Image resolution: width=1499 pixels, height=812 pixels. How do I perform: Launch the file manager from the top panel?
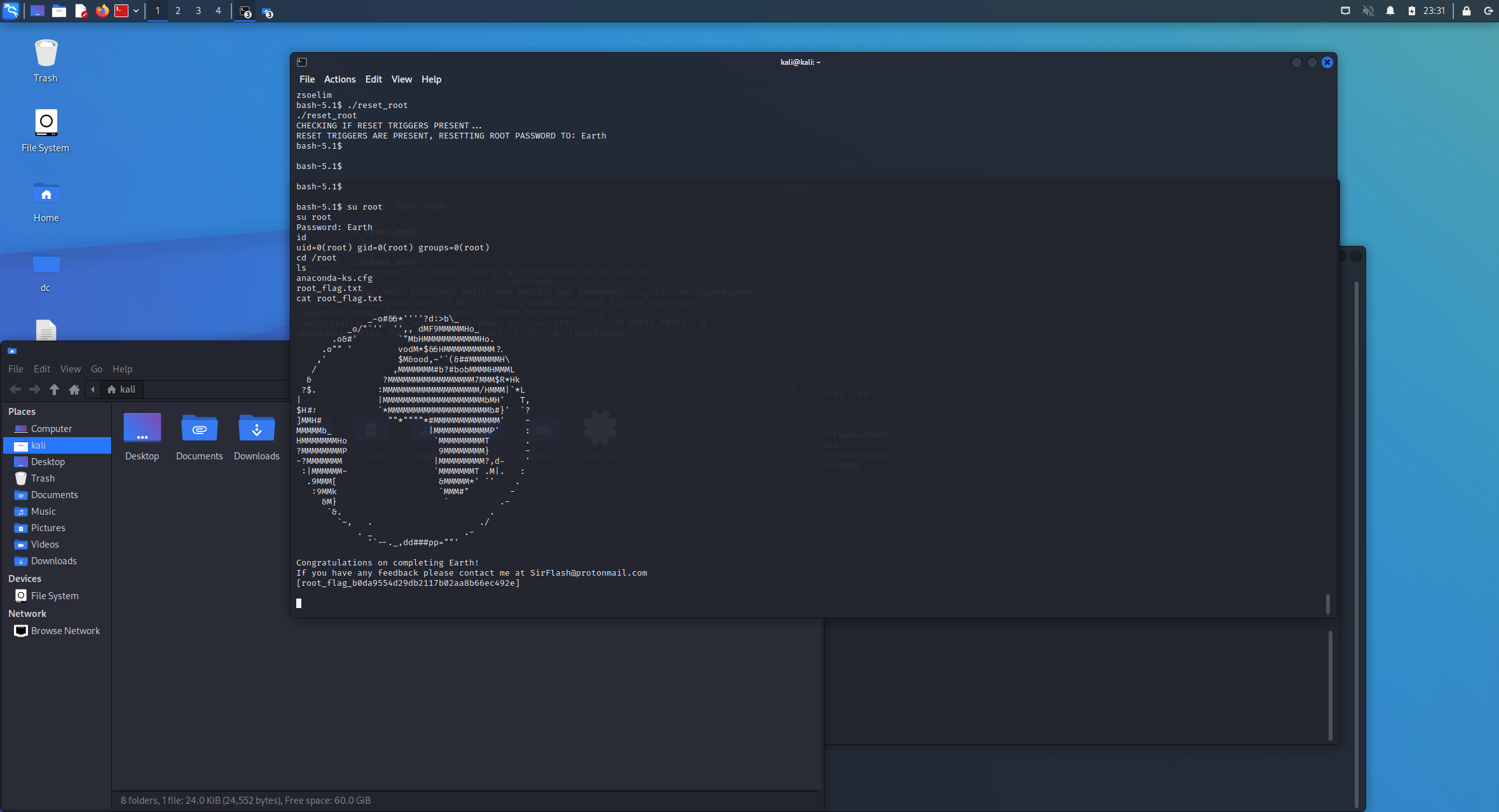59,11
